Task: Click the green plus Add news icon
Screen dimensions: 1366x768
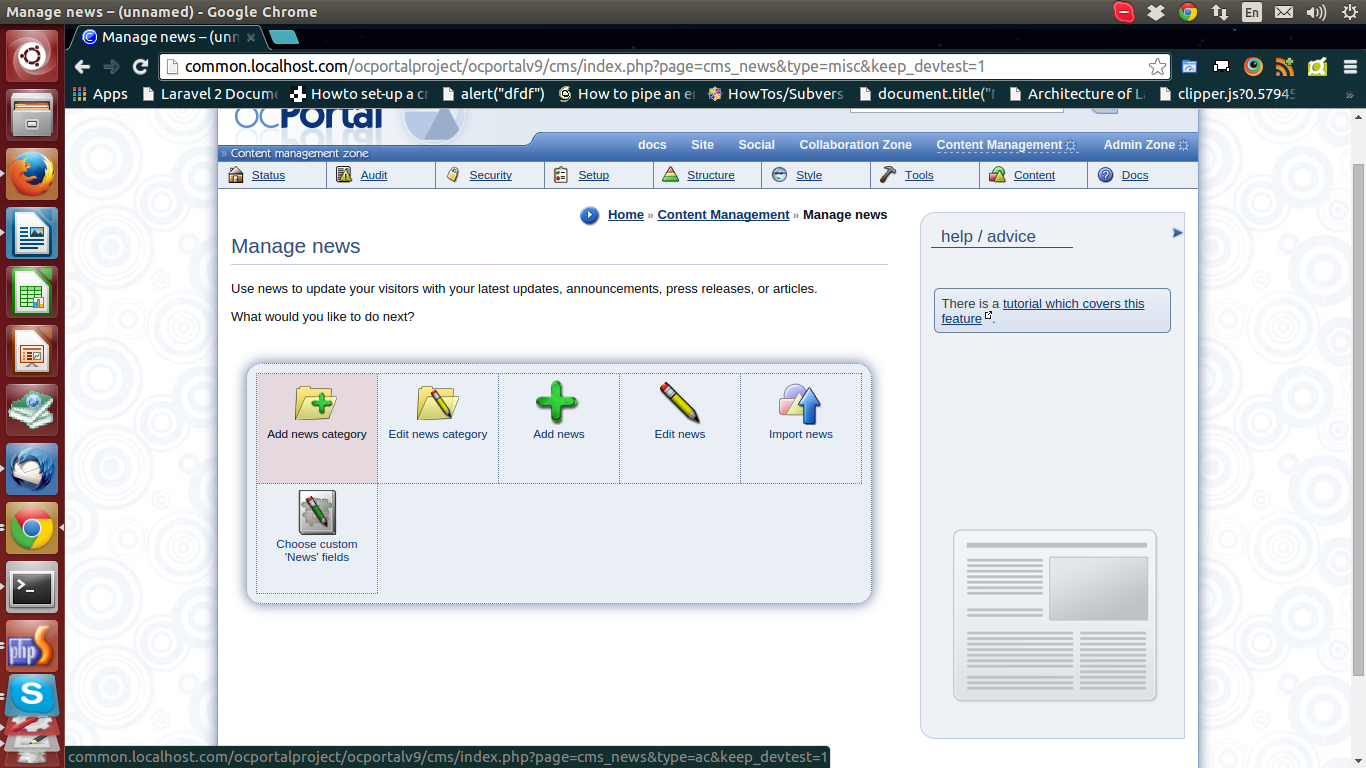Action: [x=558, y=403]
